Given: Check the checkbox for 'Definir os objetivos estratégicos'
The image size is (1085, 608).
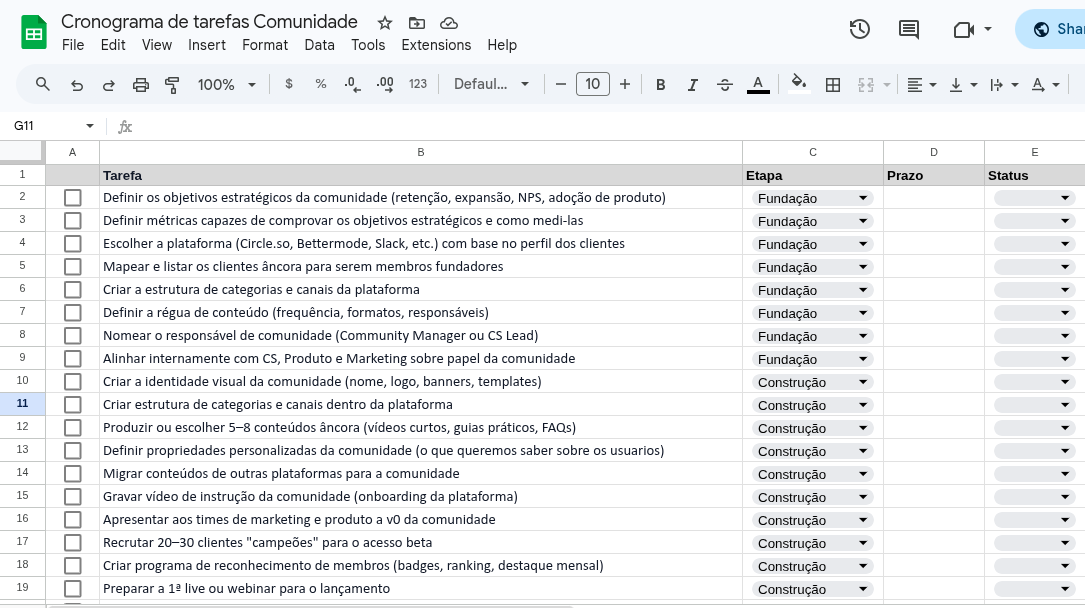Looking at the screenshot, I should click(x=72, y=197).
